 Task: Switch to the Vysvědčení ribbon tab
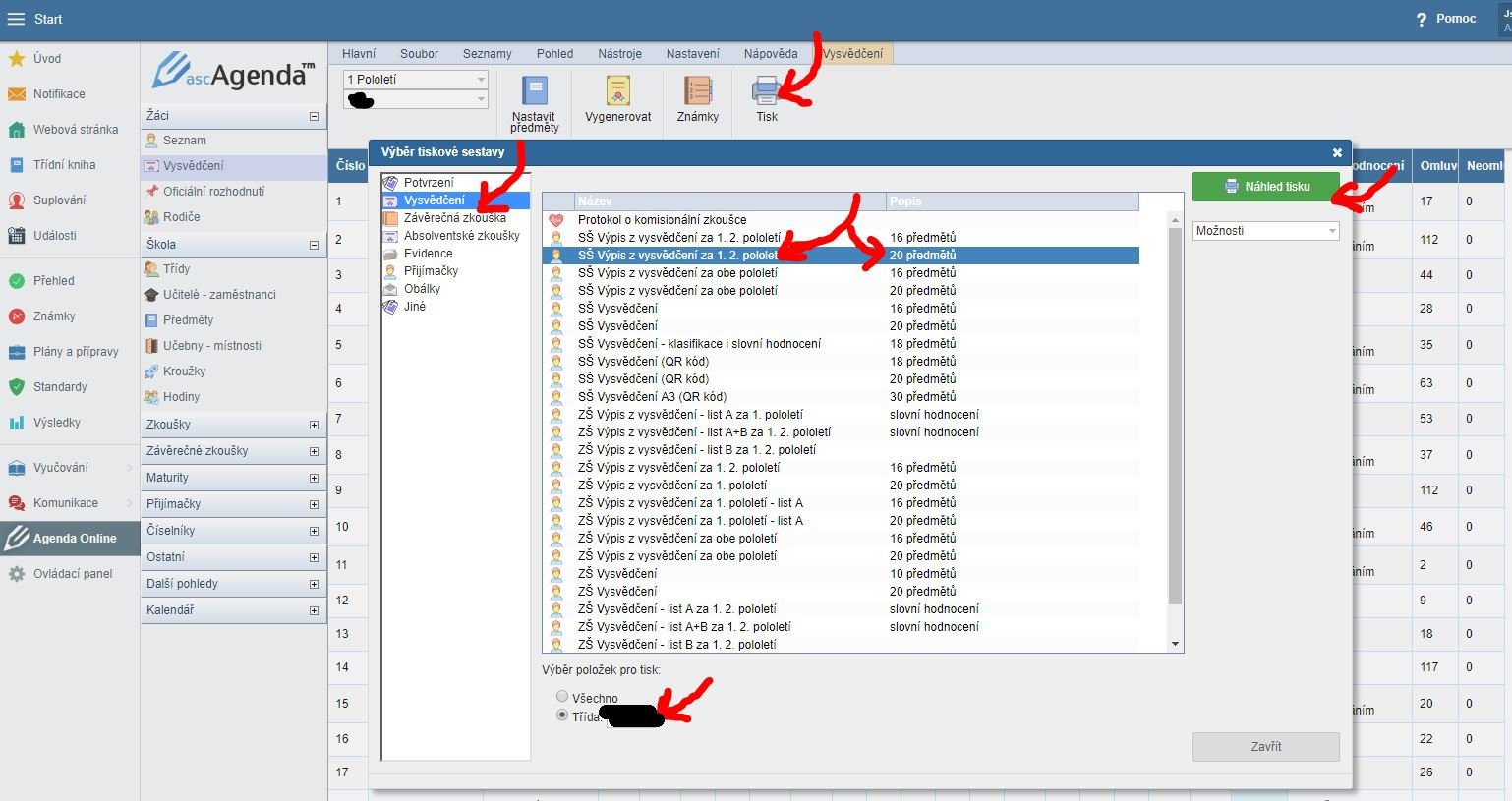852,54
